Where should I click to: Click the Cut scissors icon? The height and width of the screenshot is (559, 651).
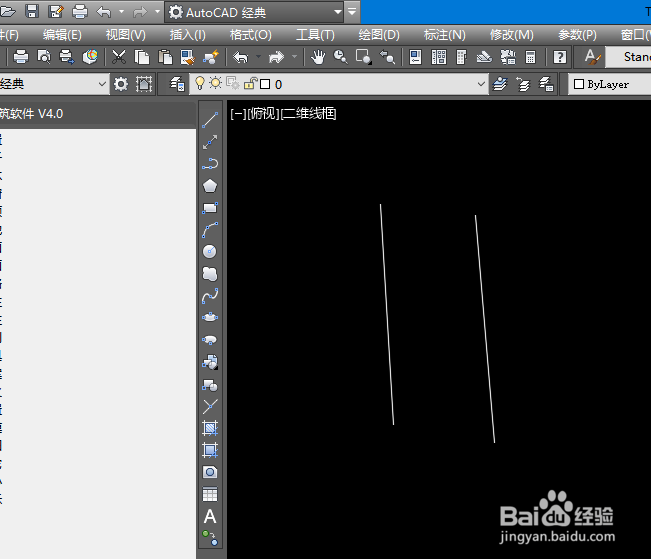[x=119, y=57]
